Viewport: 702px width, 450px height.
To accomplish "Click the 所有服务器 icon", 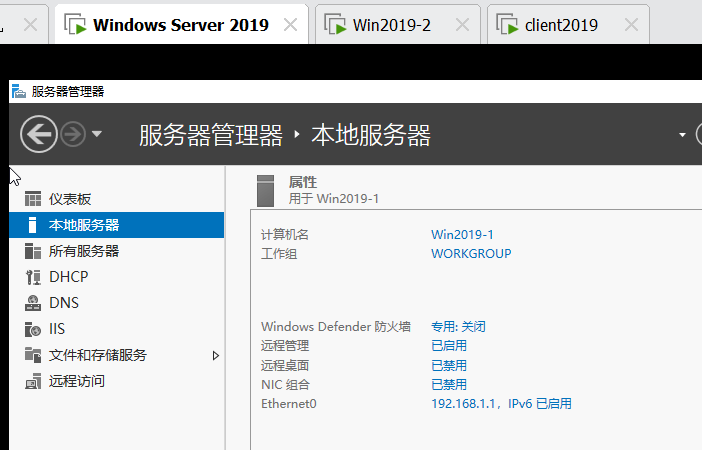I will [33, 251].
